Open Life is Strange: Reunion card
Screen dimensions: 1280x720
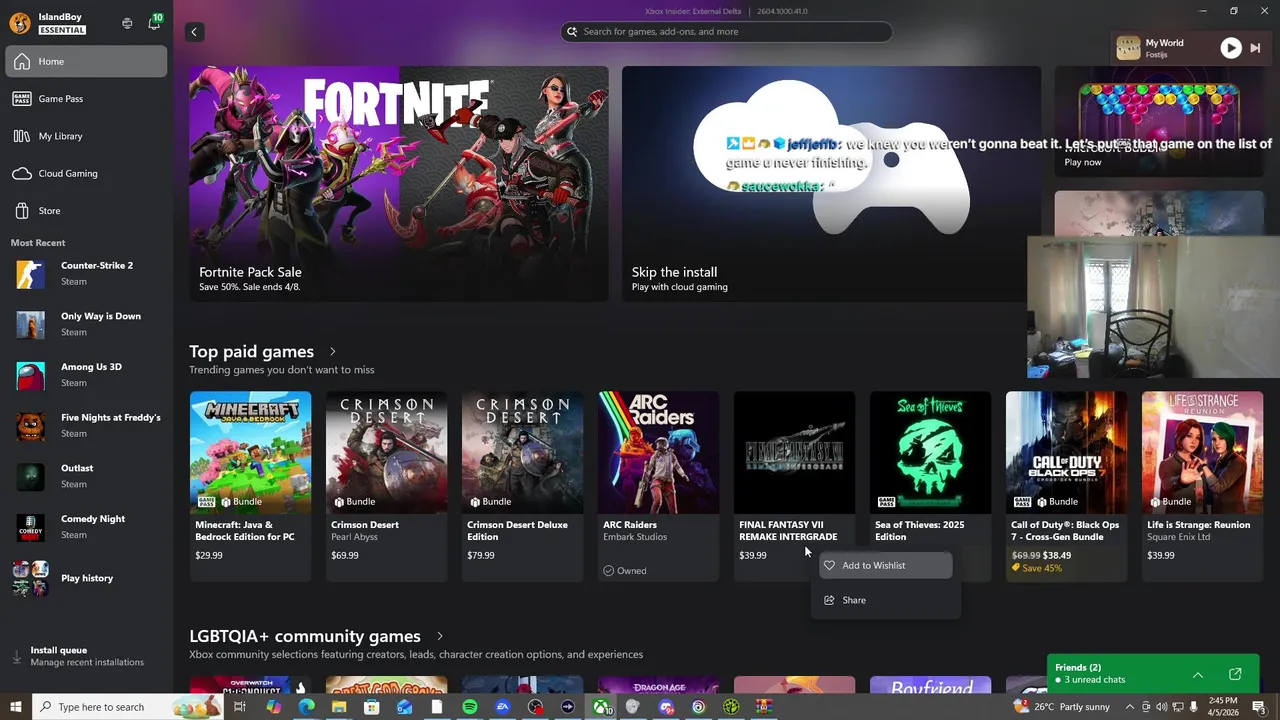pos(1202,486)
